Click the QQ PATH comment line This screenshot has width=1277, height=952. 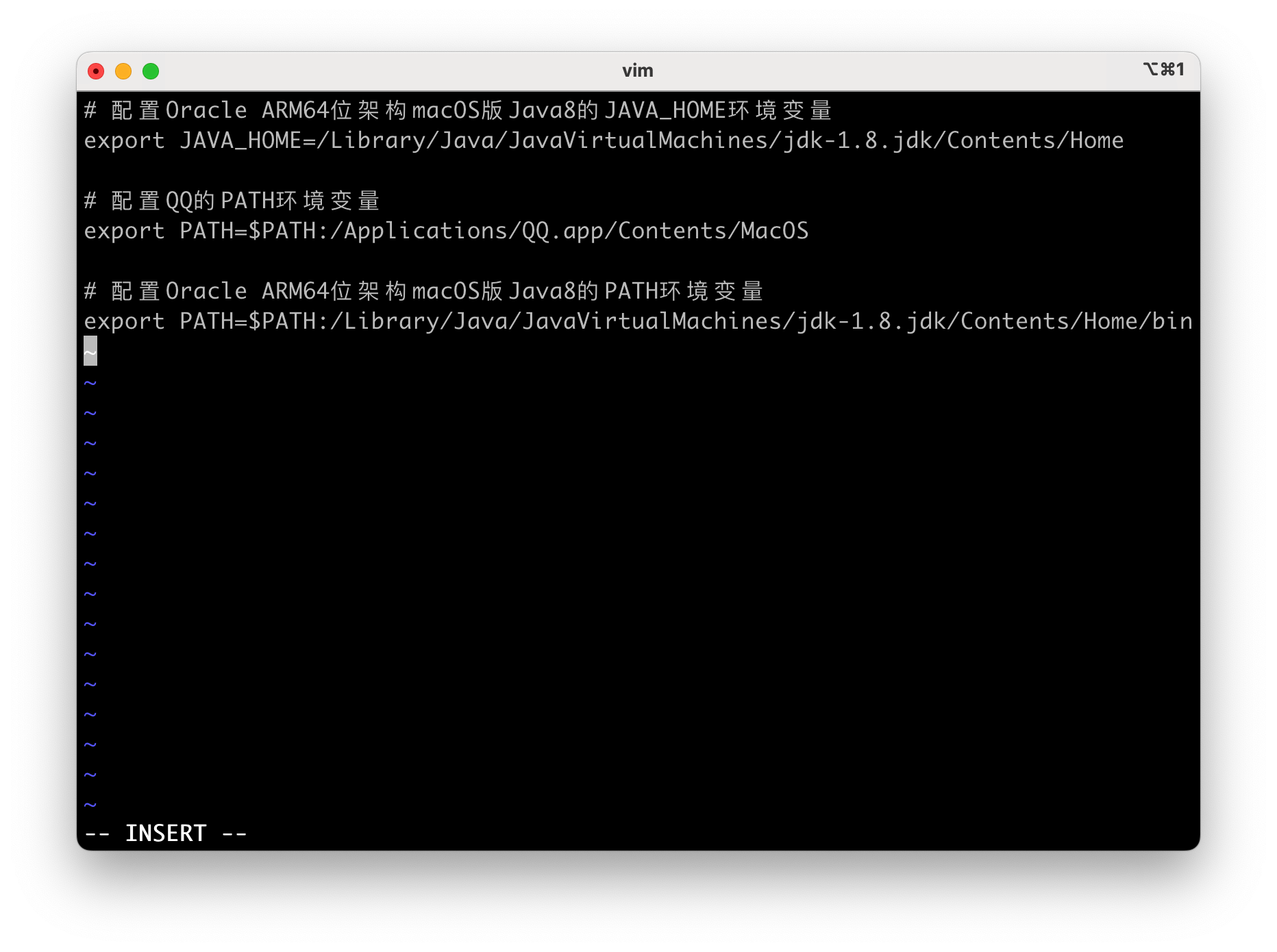pos(232,201)
